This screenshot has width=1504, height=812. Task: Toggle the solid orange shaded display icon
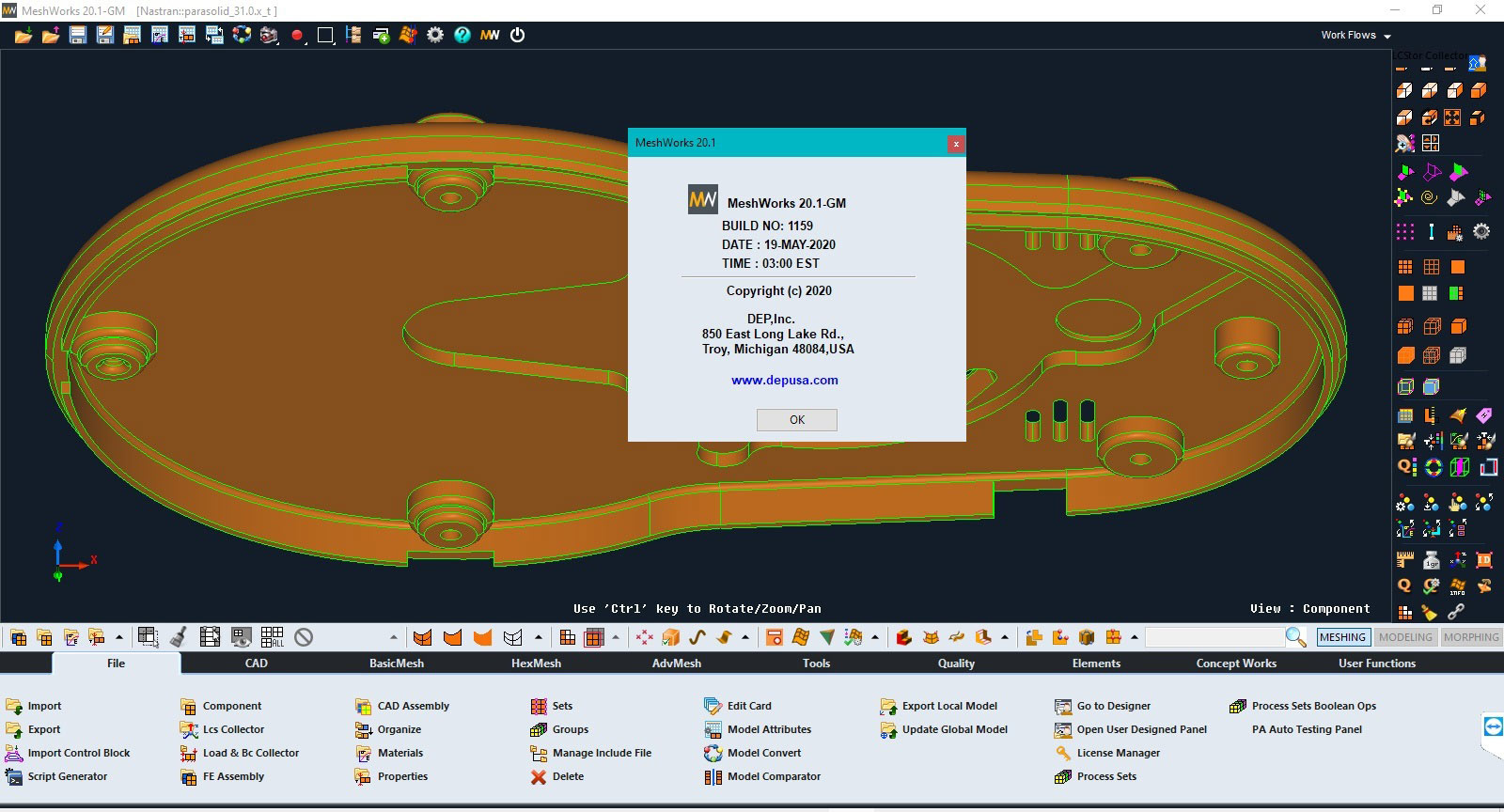click(482, 637)
